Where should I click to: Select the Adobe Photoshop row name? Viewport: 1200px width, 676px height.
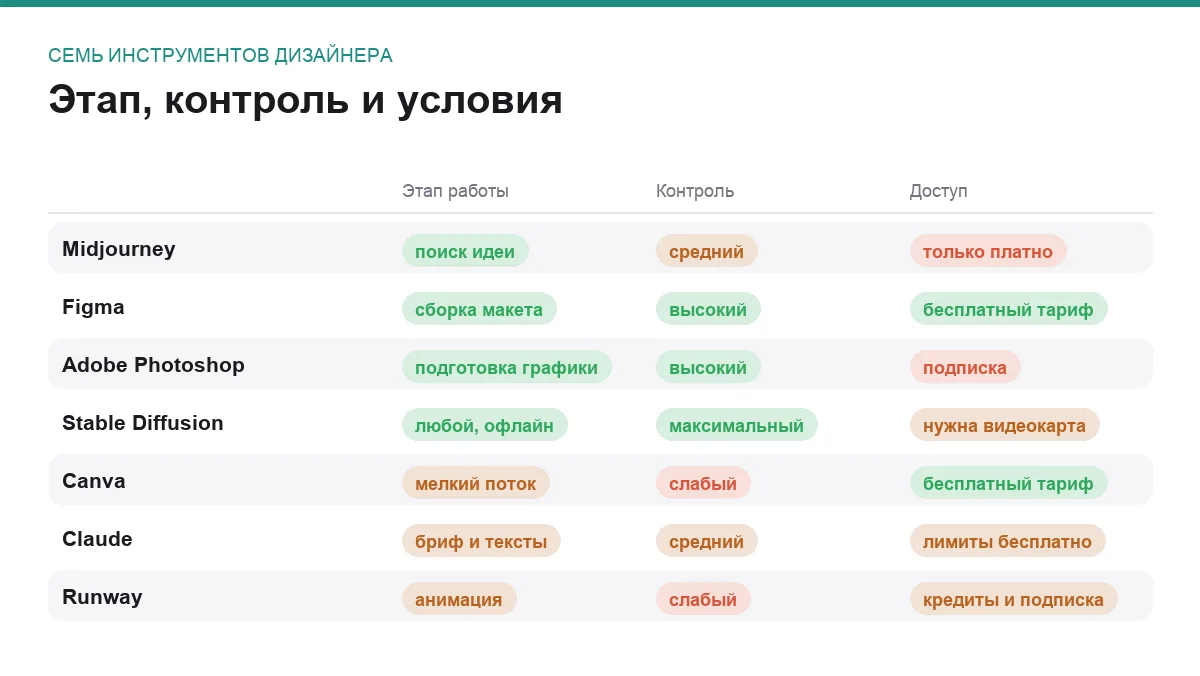click(153, 365)
